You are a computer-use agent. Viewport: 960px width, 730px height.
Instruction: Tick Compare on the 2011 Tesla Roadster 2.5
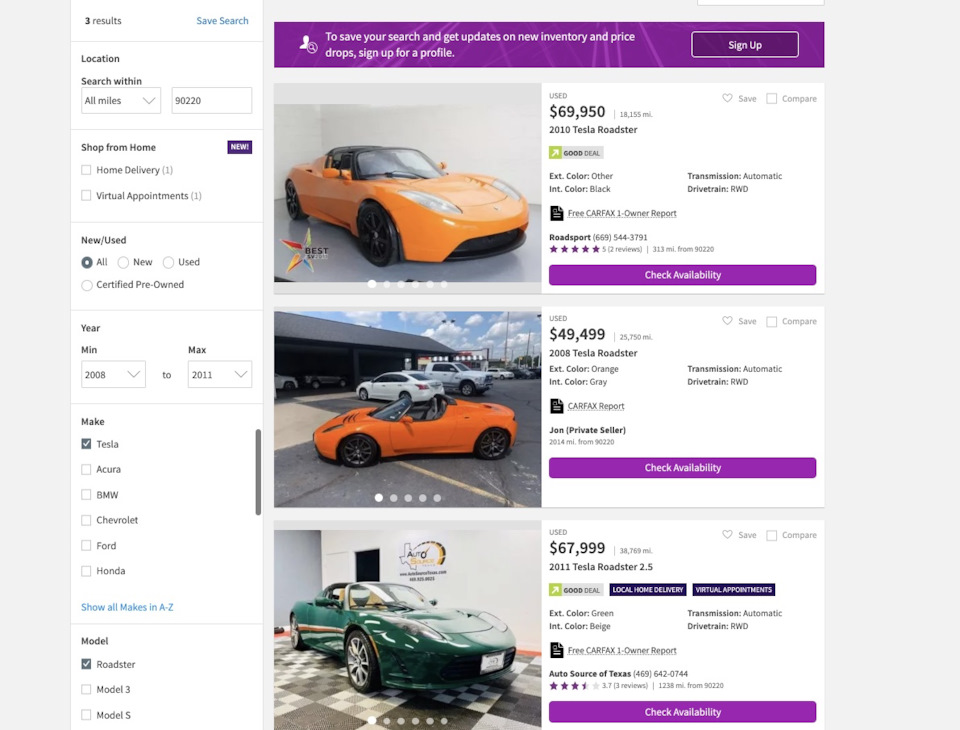pyautogui.click(x=771, y=535)
